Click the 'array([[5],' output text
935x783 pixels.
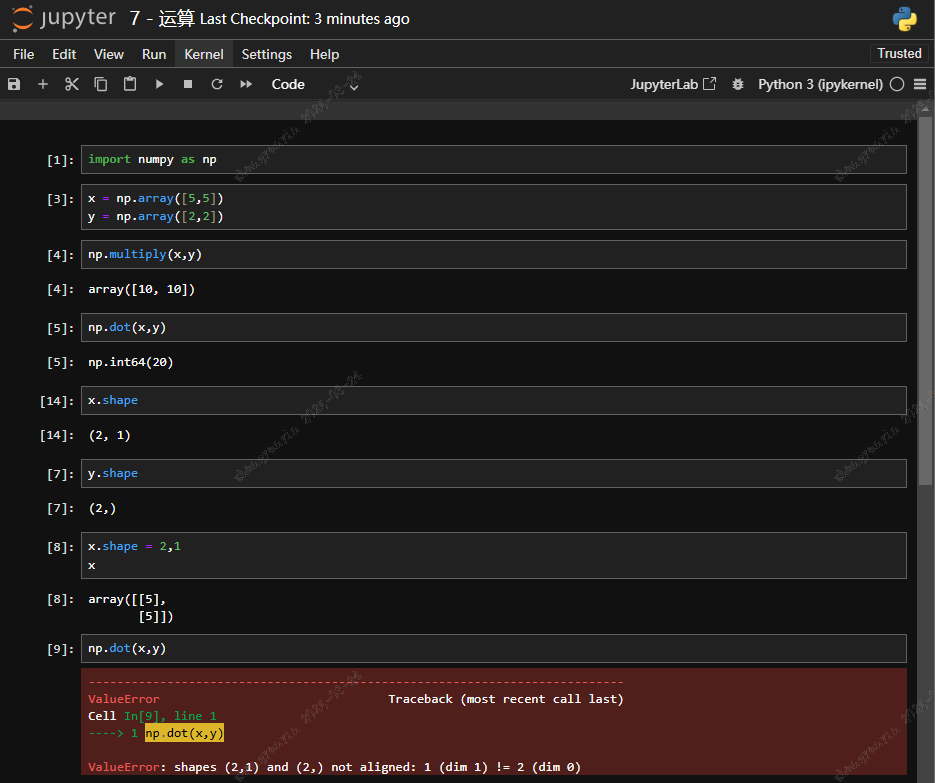pos(127,599)
